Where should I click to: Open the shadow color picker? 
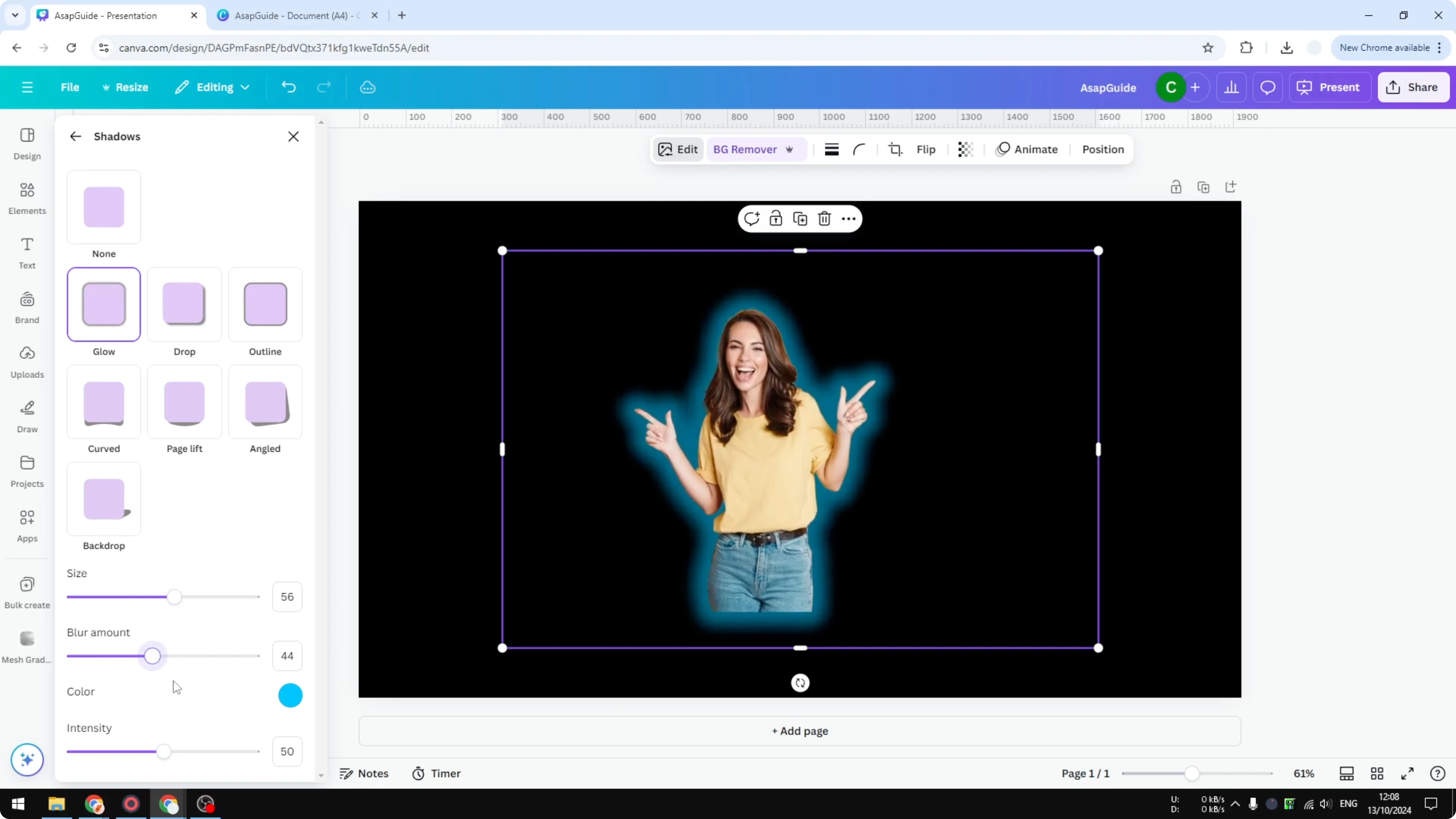click(x=290, y=695)
